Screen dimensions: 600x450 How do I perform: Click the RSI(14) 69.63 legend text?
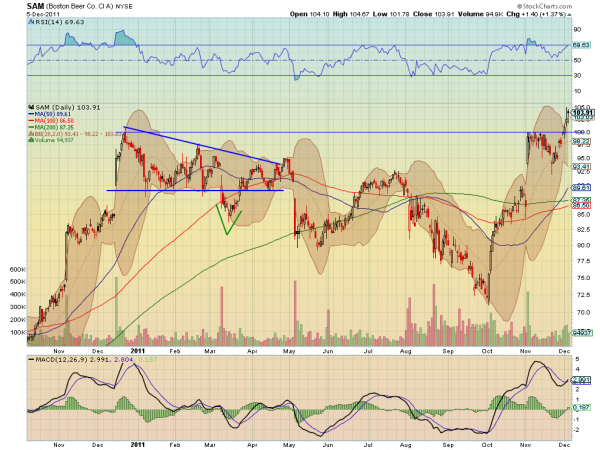[x=60, y=22]
